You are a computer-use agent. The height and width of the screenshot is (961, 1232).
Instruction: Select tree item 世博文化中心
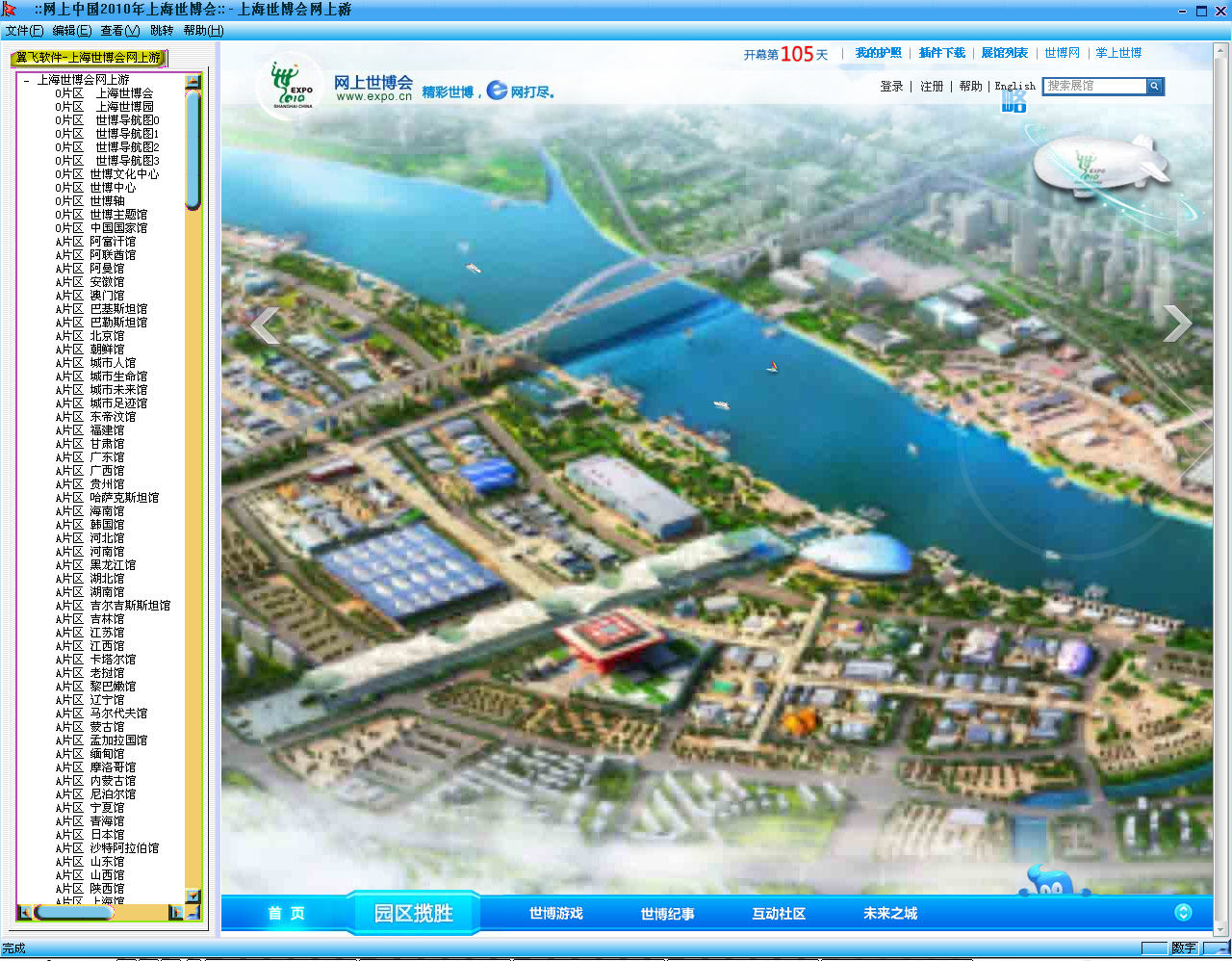(x=124, y=174)
